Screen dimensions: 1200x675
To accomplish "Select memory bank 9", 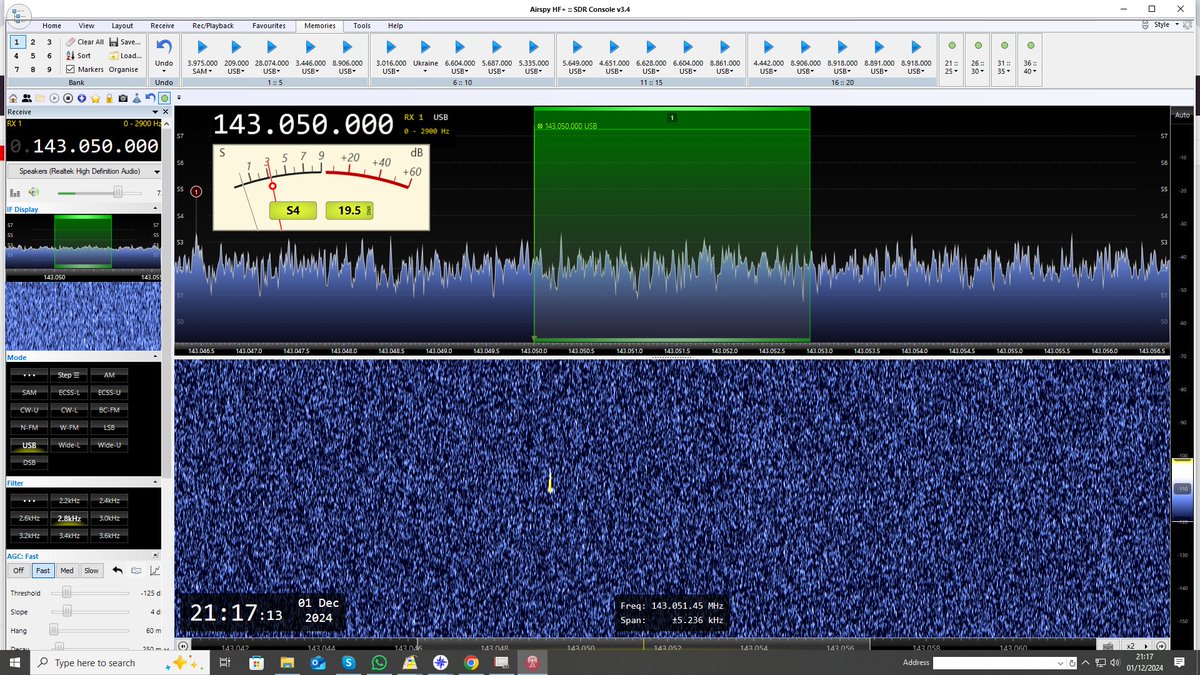I will [49, 69].
